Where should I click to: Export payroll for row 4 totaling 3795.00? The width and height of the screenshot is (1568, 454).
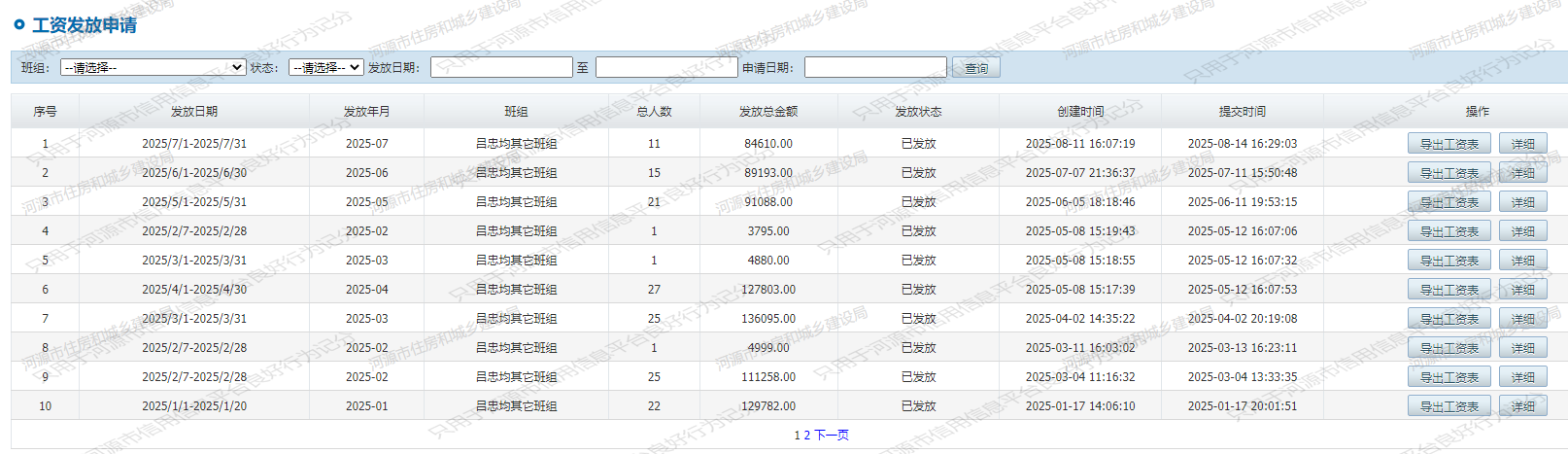(x=1449, y=231)
